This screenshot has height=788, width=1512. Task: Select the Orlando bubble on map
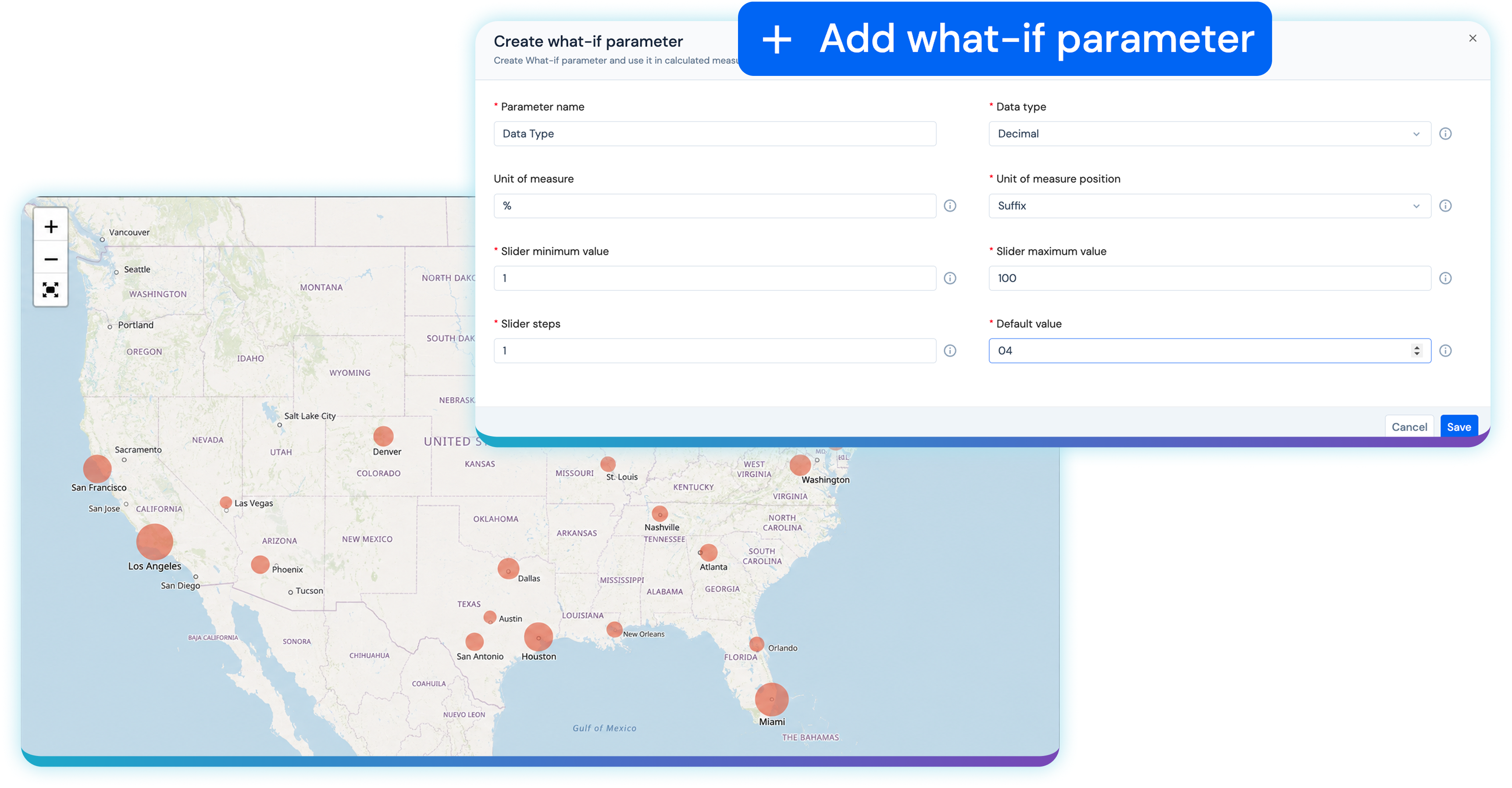pyautogui.click(x=757, y=644)
